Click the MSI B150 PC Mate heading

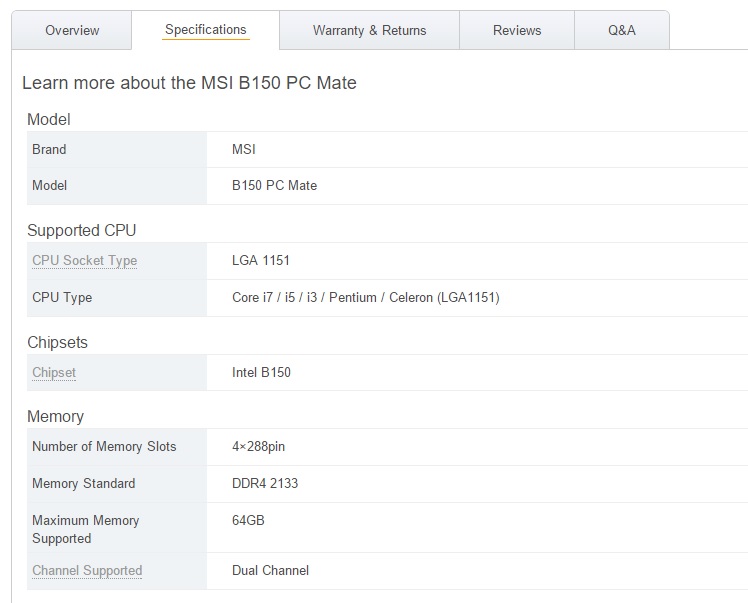(x=189, y=83)
